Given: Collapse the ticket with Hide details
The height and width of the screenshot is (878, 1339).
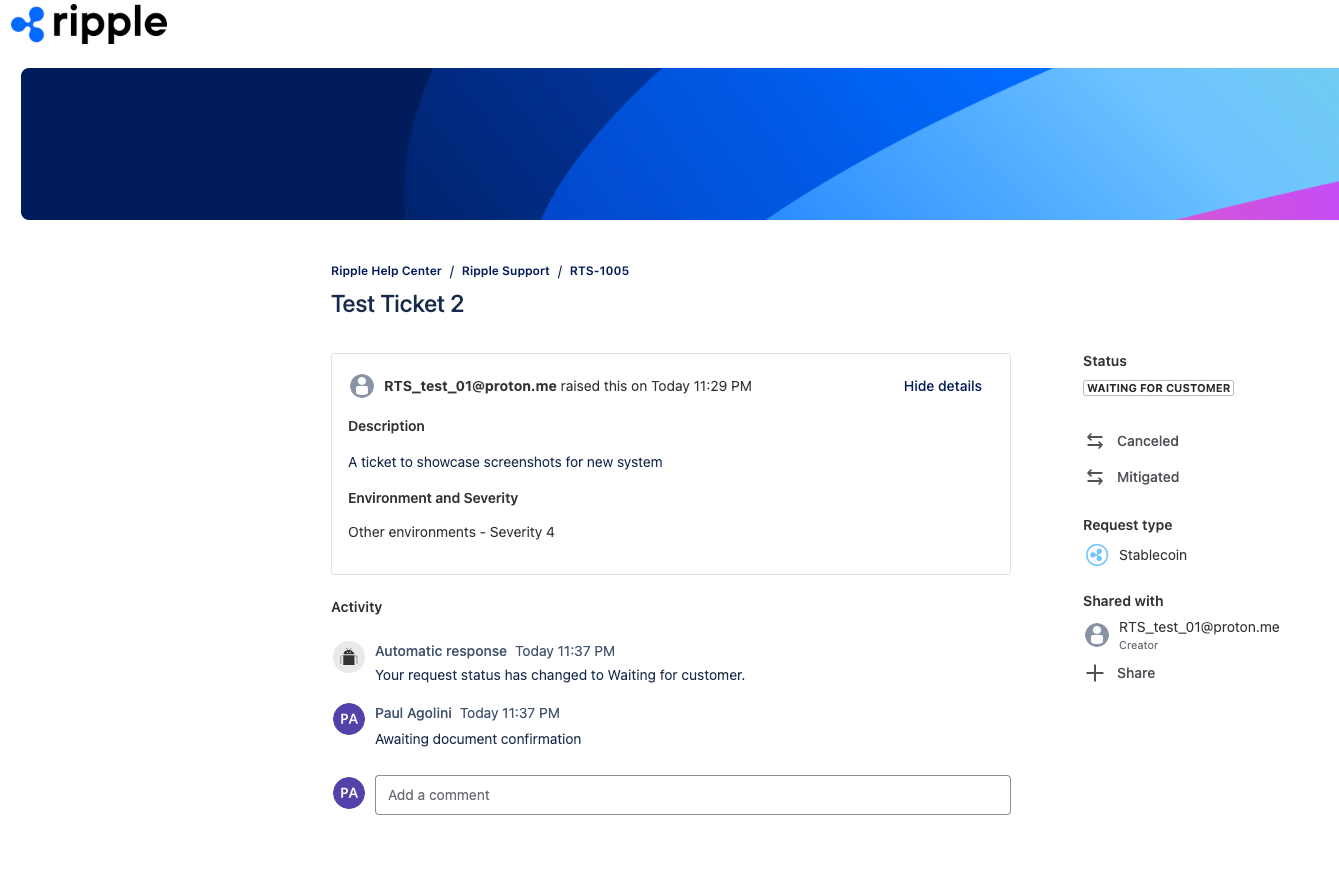Looking at the screenshot, I should tap(942, 386).
